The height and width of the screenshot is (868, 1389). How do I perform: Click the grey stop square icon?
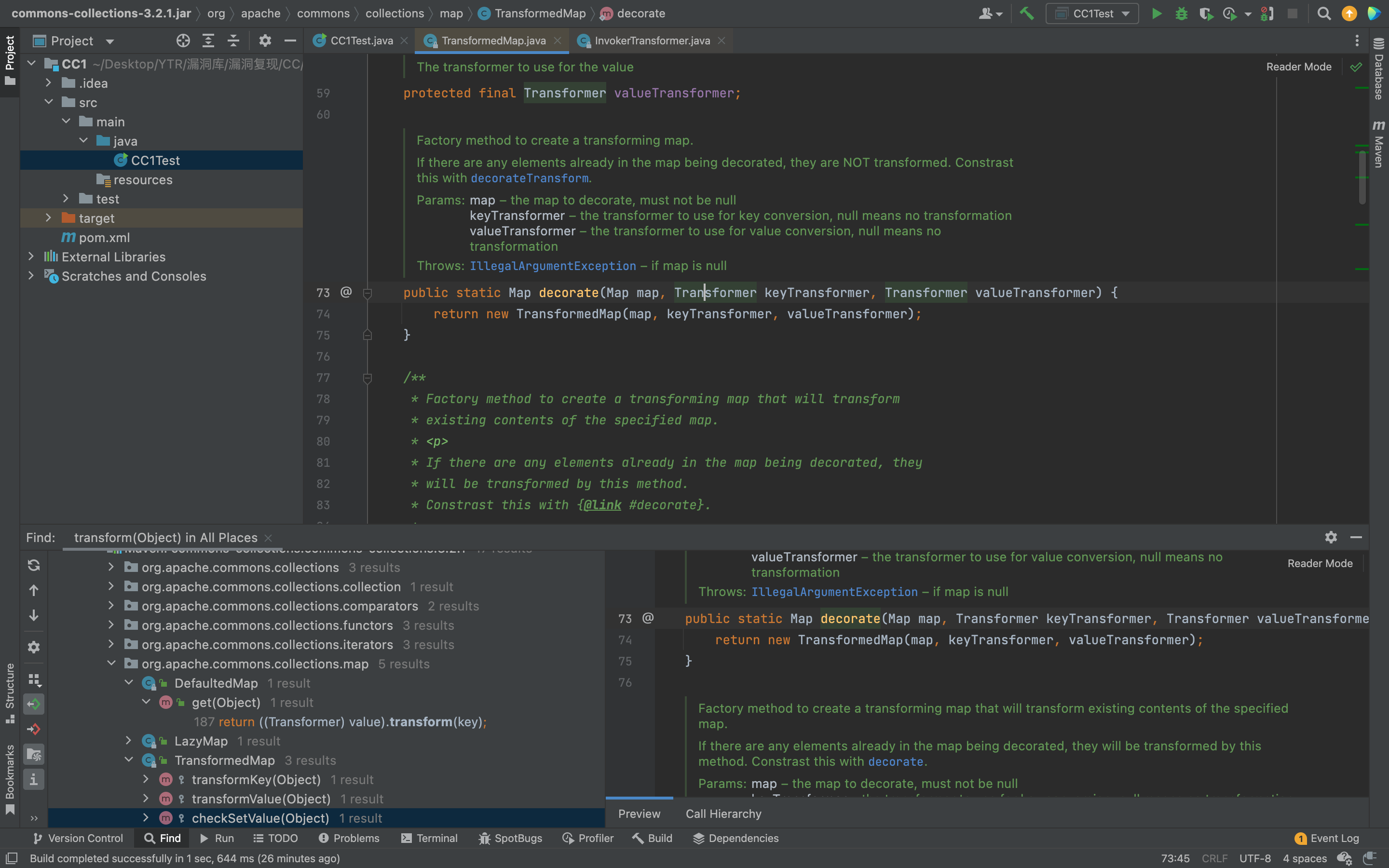[x=1292, y=13]
